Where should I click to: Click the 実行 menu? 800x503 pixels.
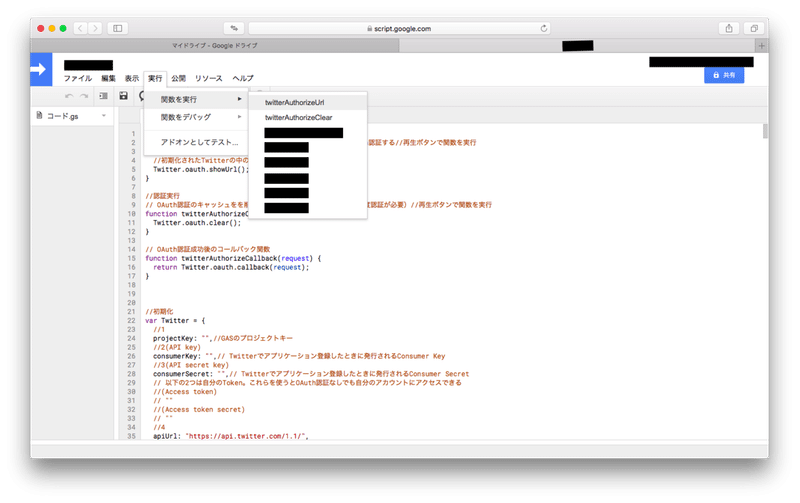click(155, 79)
